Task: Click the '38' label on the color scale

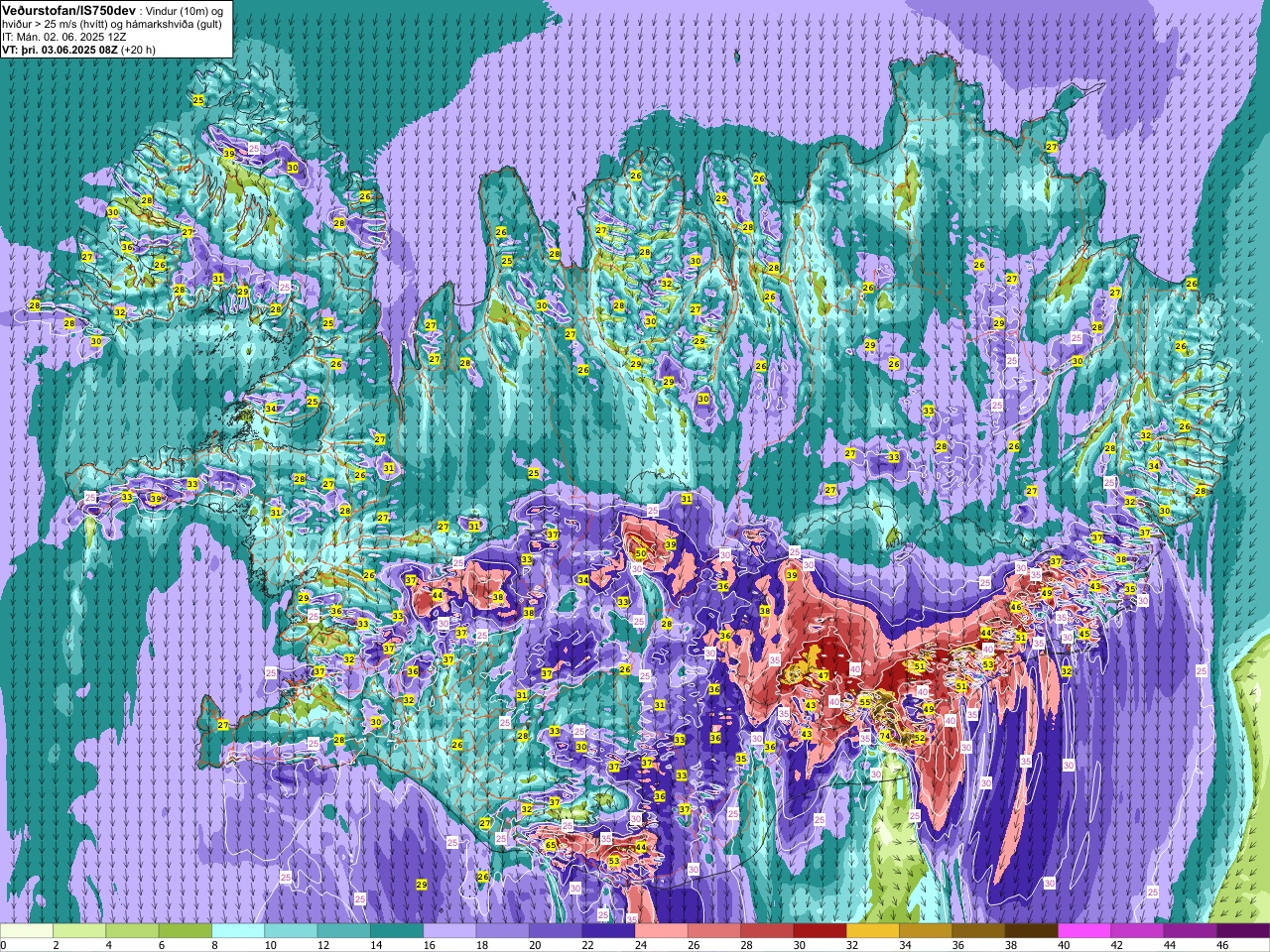Action: click(1010, 946)
